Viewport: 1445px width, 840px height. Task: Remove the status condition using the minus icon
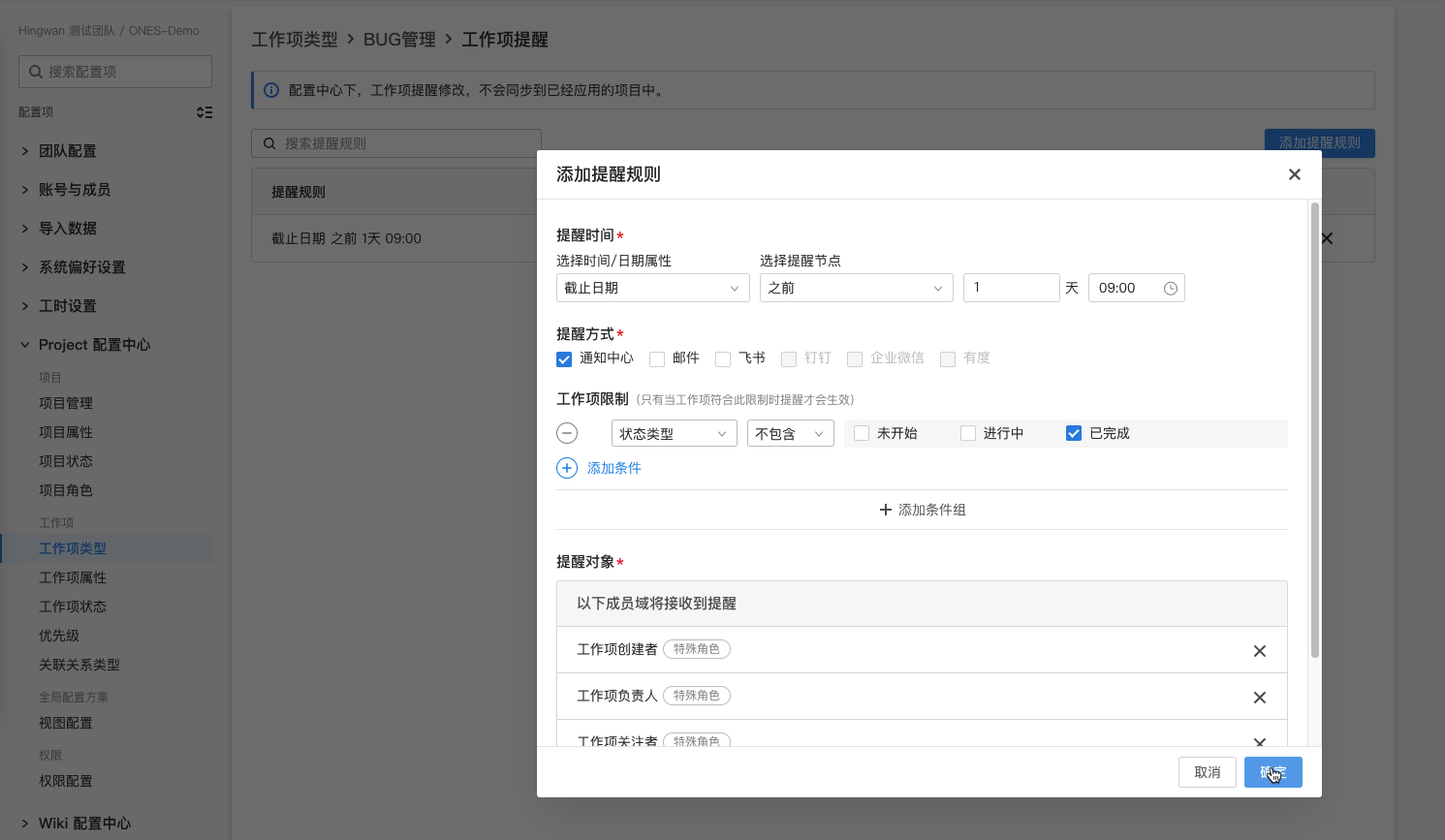pyautogui.click(x=567, y=433)
